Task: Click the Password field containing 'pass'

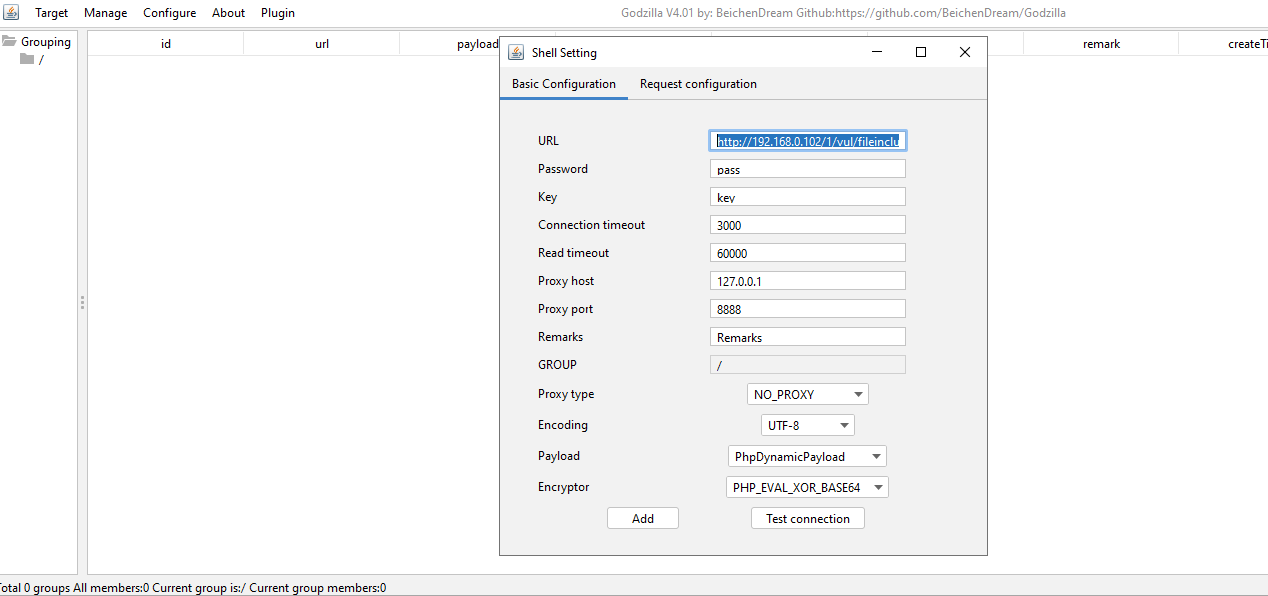Action: tap(808, 169)
